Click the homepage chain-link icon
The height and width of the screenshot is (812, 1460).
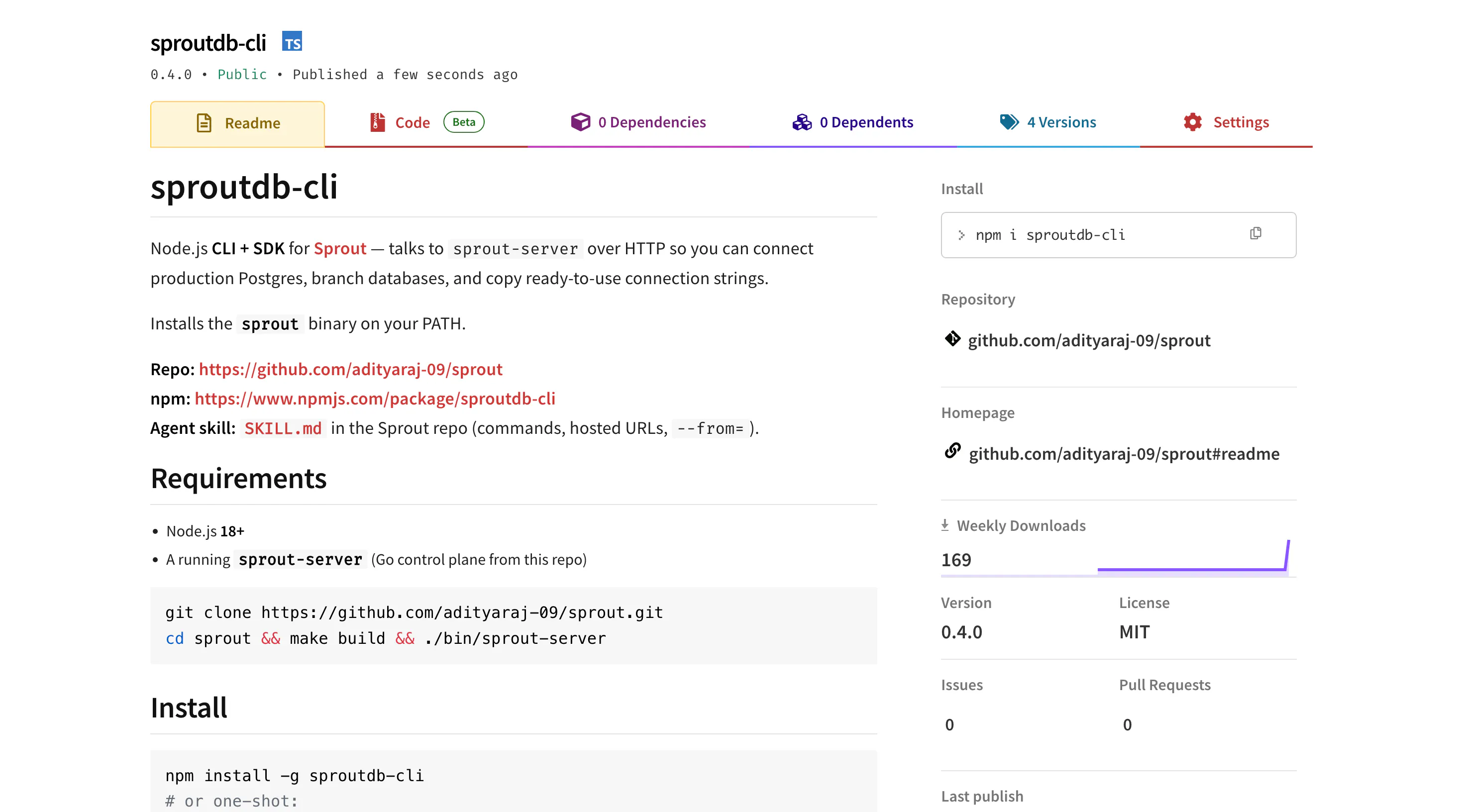click(952, 451)
